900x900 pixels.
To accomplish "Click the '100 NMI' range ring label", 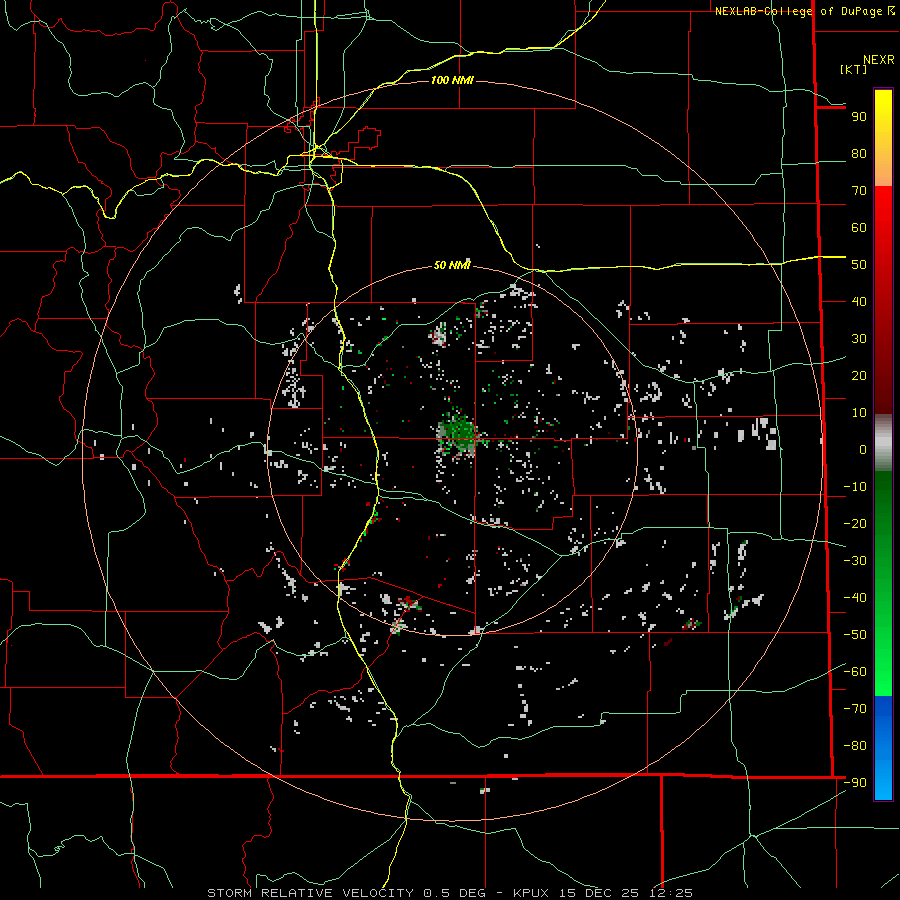I will click(452, 80).
